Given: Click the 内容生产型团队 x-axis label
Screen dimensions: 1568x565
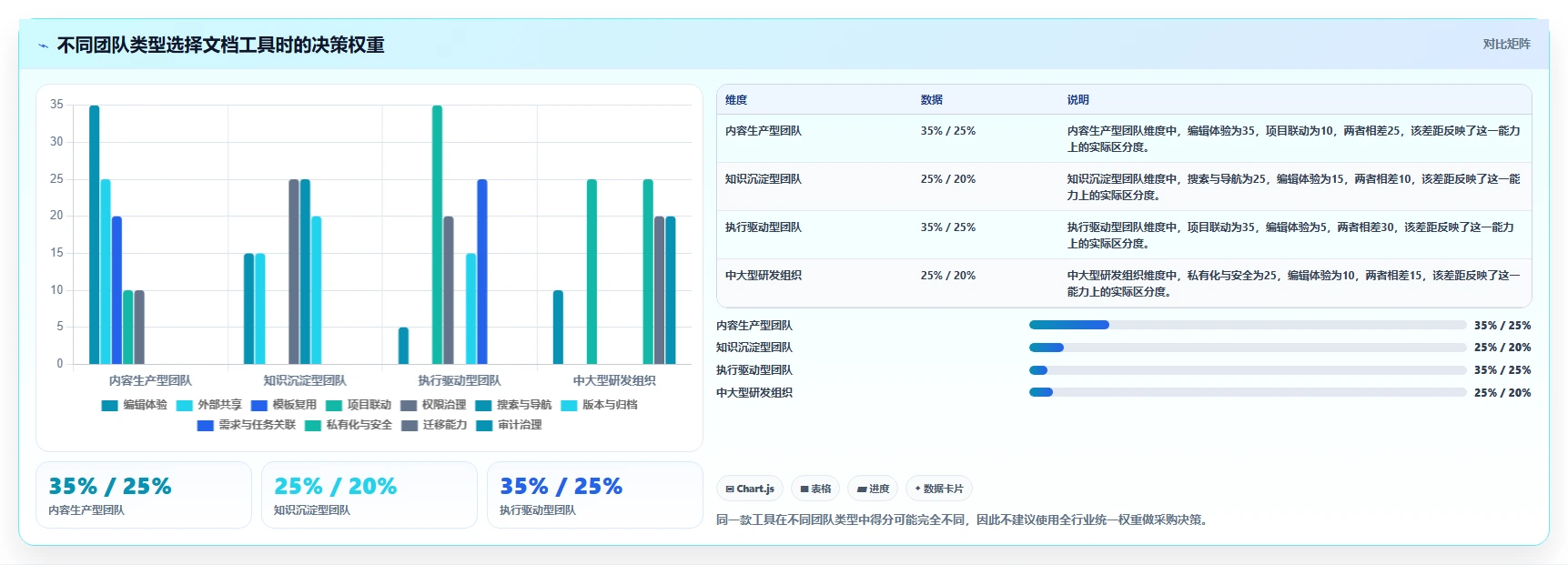Looking at the screenshot, I should (x=150, y=380).
